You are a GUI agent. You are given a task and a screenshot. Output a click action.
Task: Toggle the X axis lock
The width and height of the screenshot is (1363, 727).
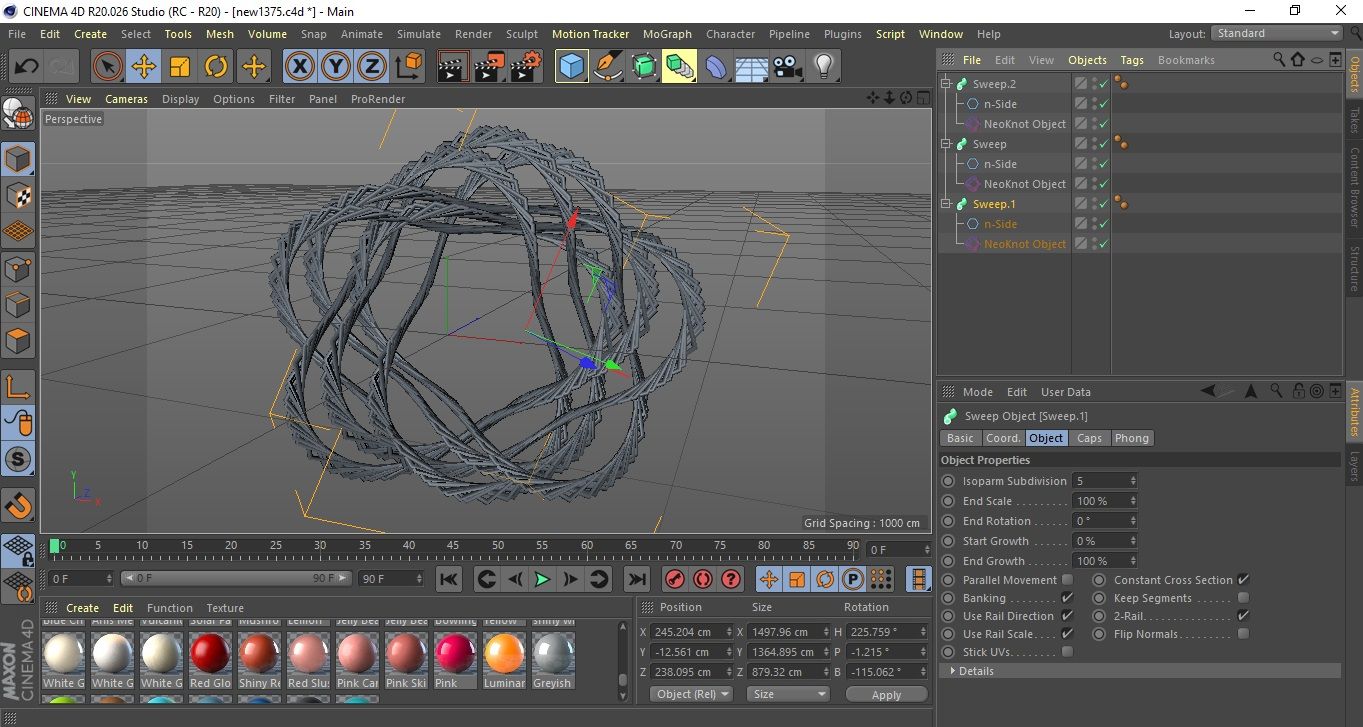299,67
